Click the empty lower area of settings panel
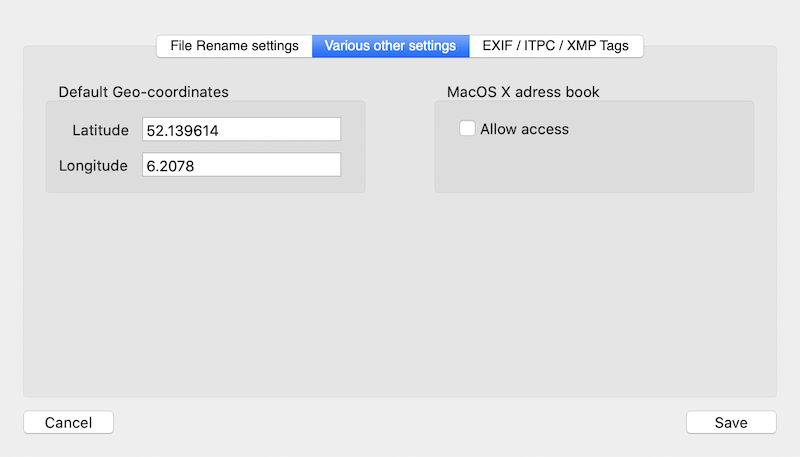800x457 pixels. [x=400, y=300]
